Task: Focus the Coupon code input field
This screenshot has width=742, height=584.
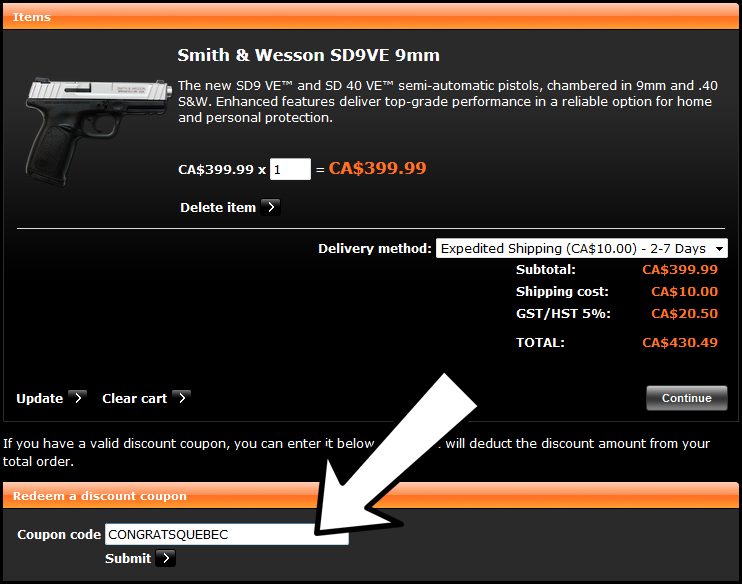Action: 227,534
